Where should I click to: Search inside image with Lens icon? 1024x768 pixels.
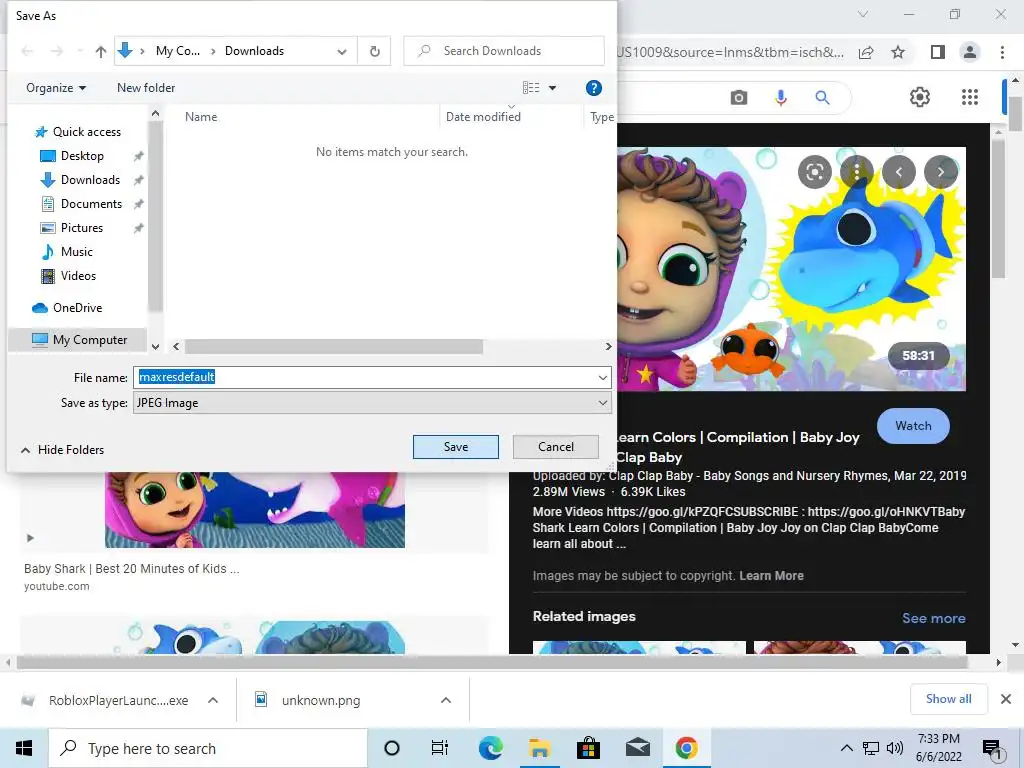(x=814, y=172)
